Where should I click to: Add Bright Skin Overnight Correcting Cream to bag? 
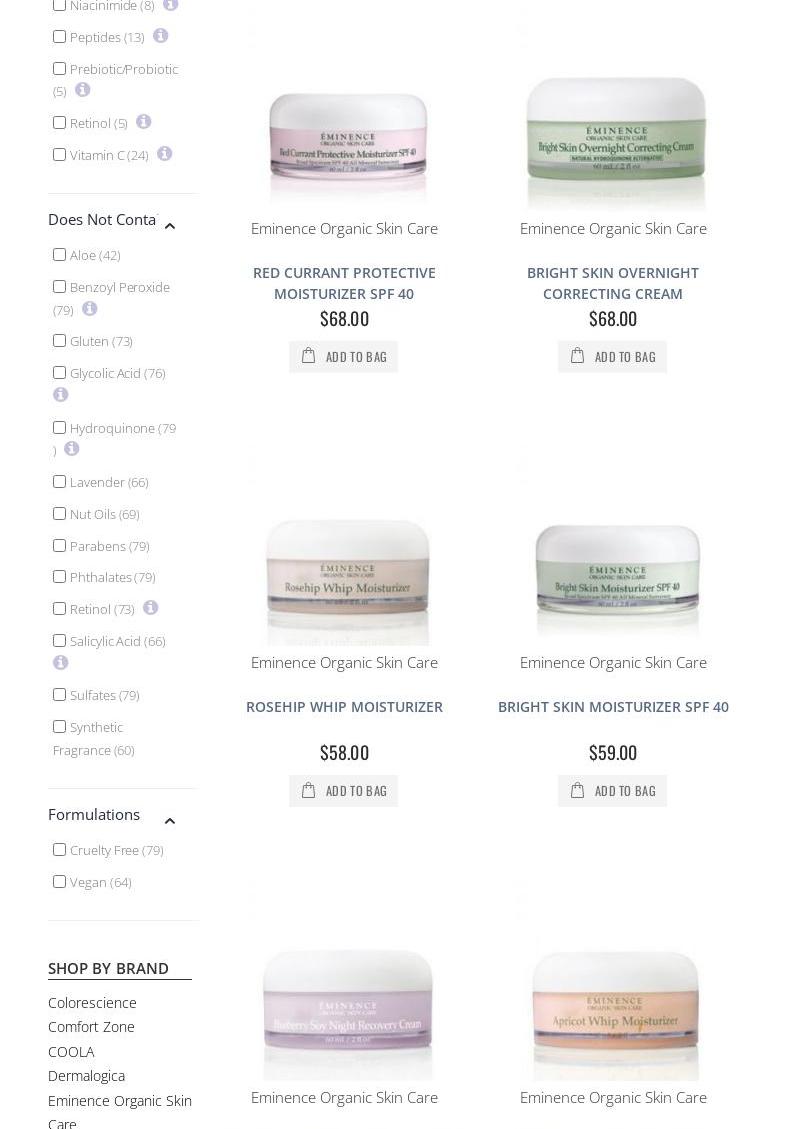click(613, 356)
